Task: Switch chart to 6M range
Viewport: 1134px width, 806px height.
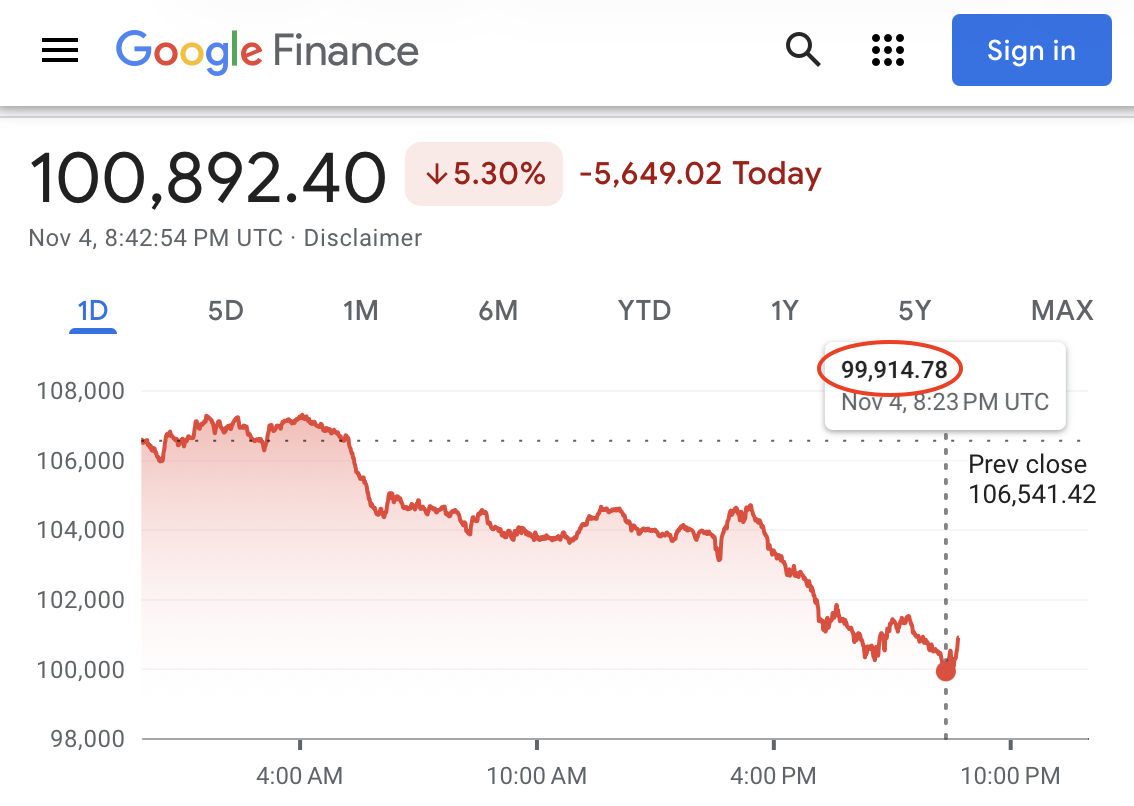Action: pos(498,311)
